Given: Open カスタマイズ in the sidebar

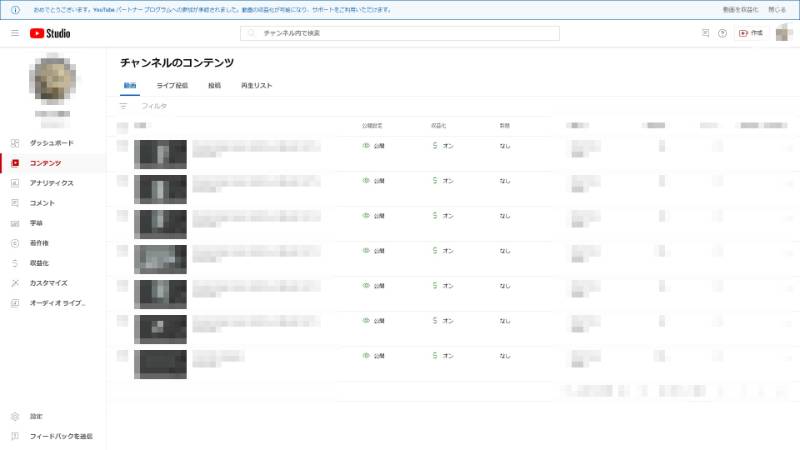Looking at the screenshot, I should pyautogui.click(x=53, y=283).
